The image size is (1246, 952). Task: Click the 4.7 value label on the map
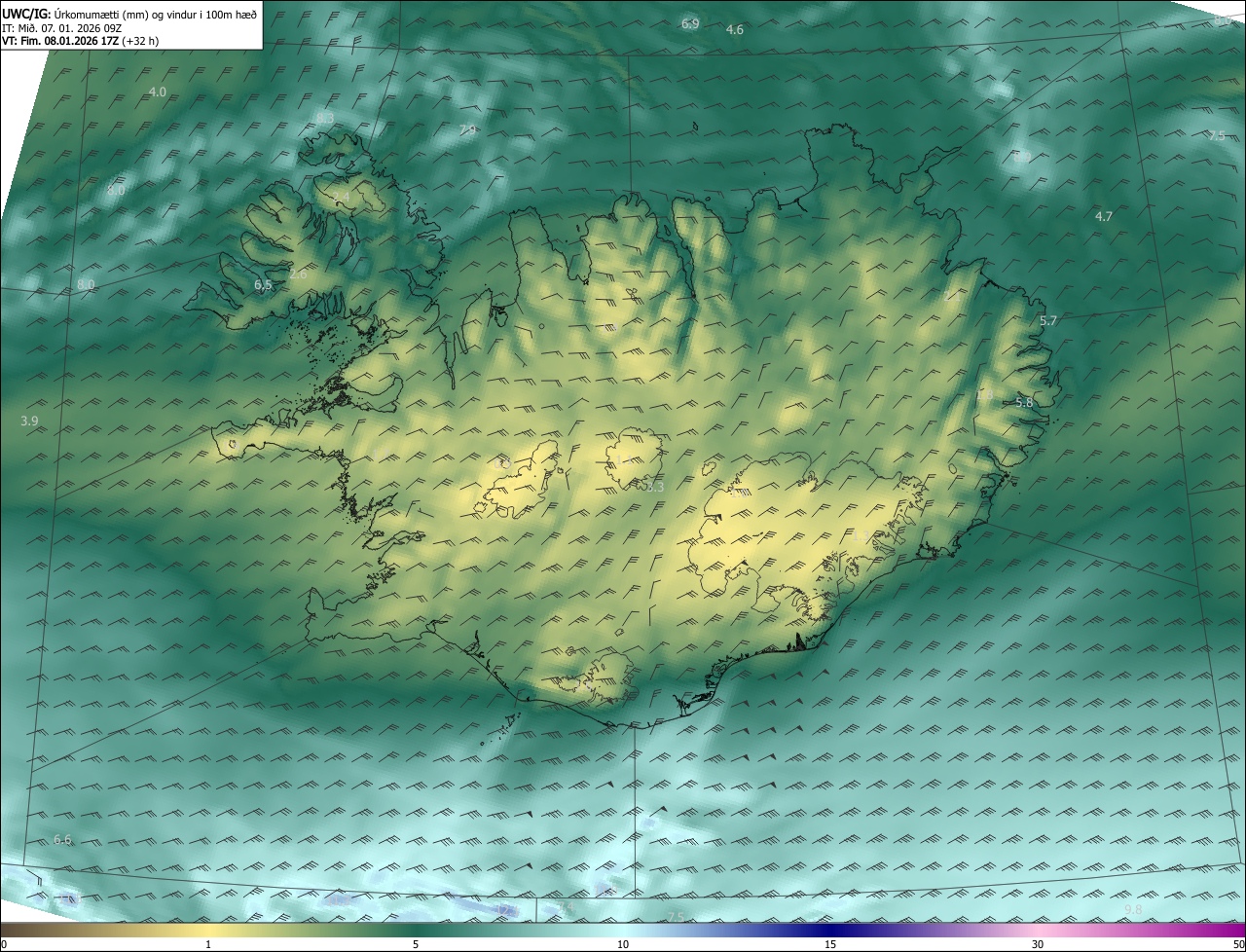pyautogui.click(x=1103, y=217)
